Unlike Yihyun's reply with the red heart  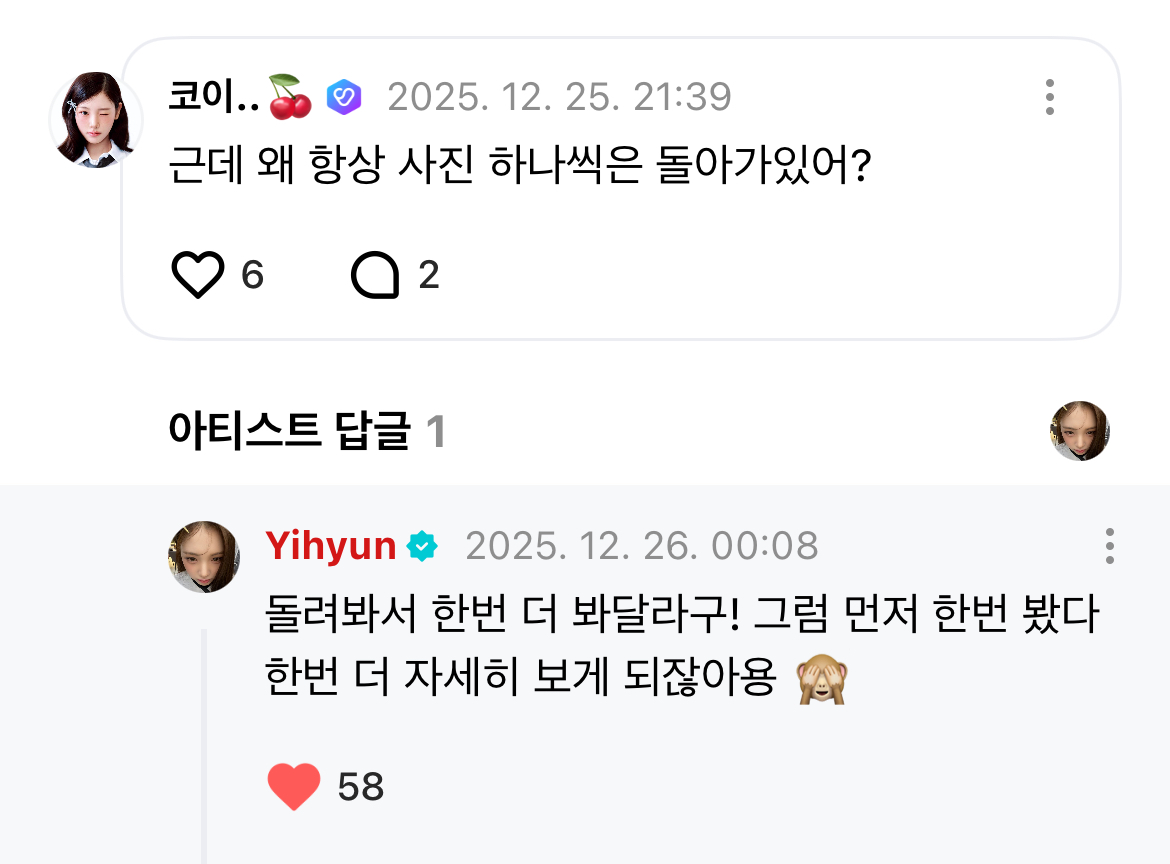tap(294, 786)
